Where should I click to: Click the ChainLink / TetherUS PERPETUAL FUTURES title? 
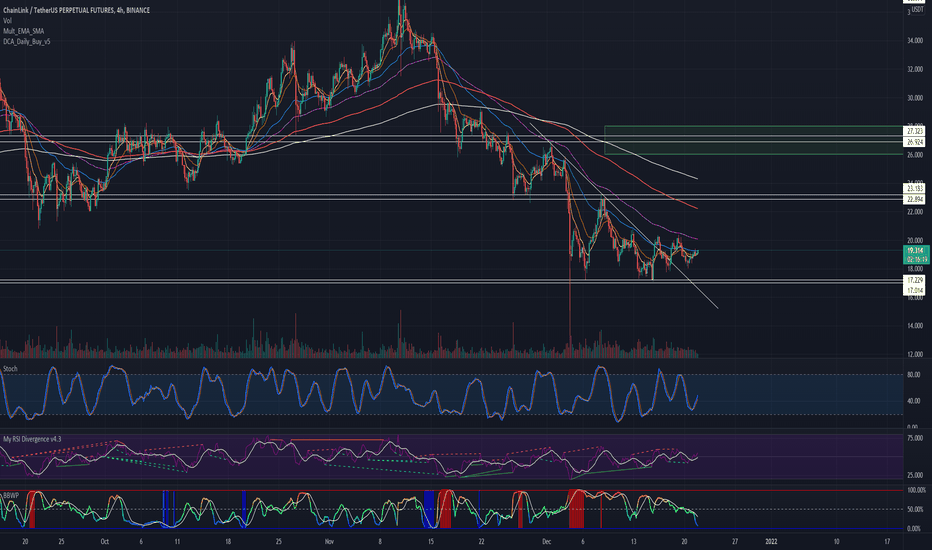[x=76, y=10]
